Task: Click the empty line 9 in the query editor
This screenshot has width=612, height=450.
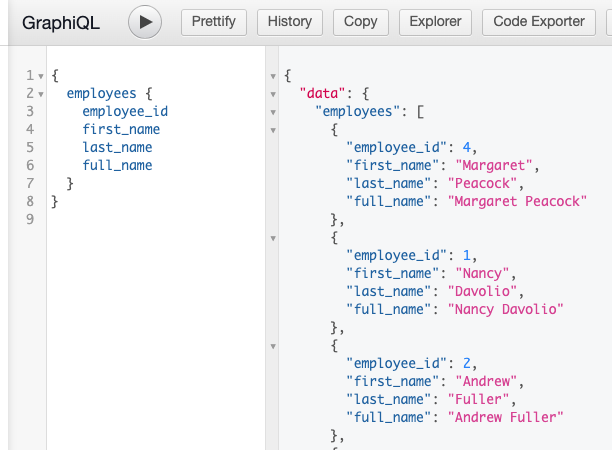Action: click(x=150, y=219)
